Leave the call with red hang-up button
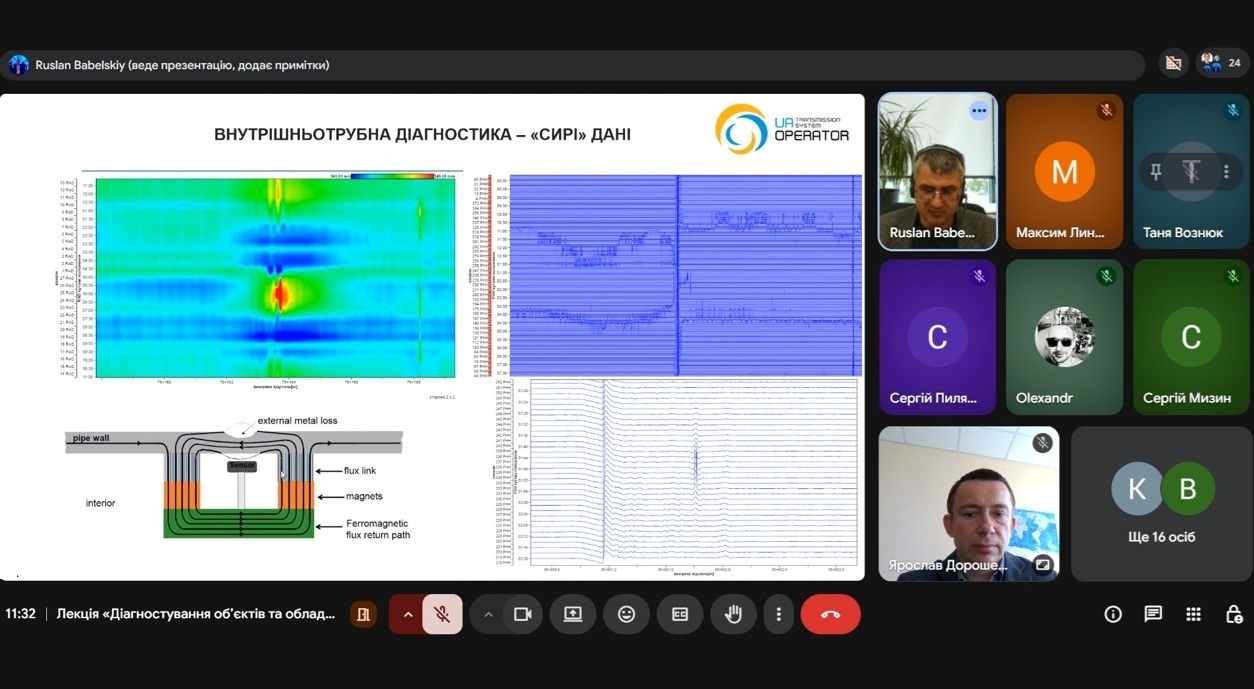The width and height of the screenshot is (1254, 689). [830, 614]
